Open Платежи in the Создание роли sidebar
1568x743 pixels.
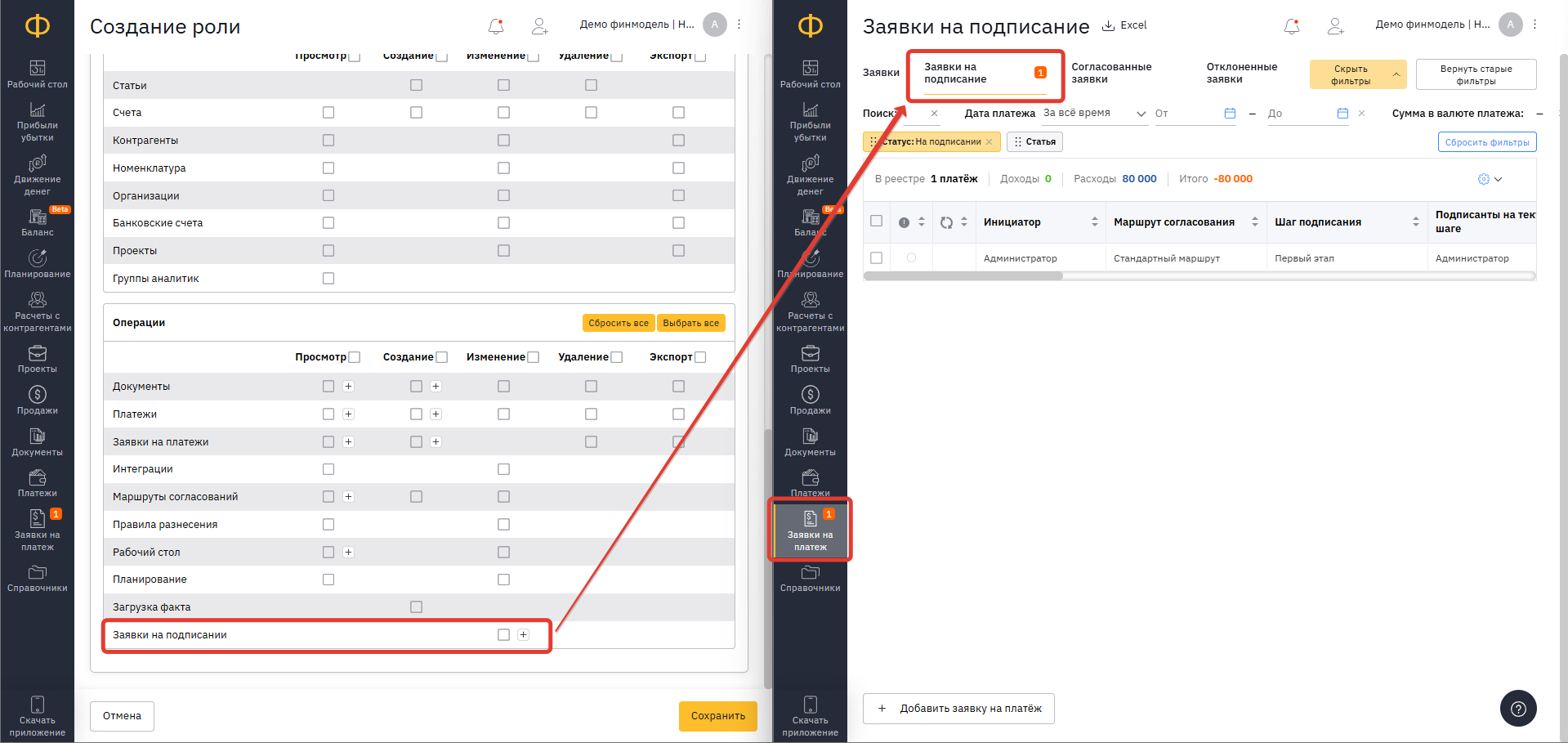tap(38, 483)
